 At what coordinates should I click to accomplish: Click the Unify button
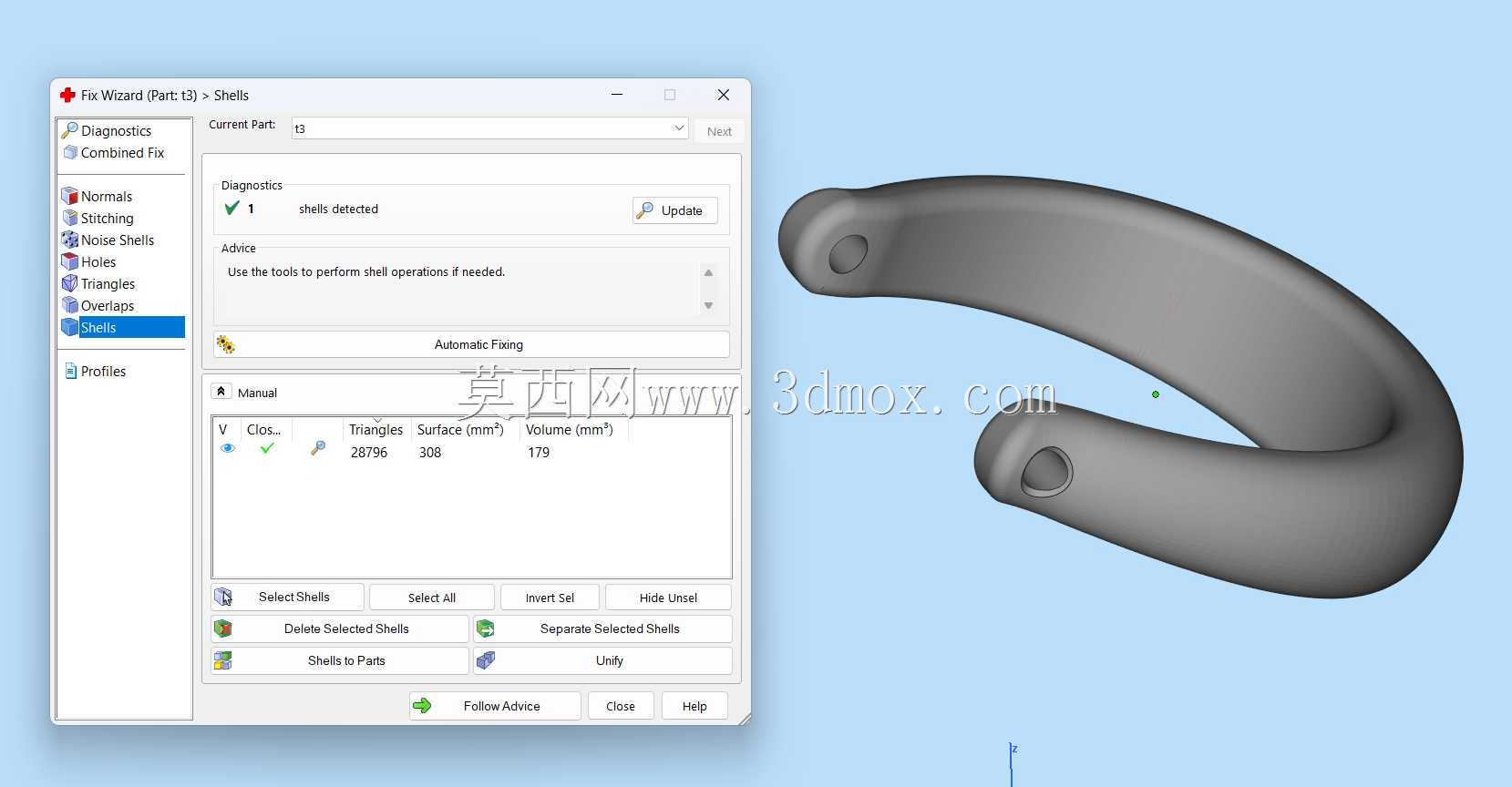click(x=602, y=660)
